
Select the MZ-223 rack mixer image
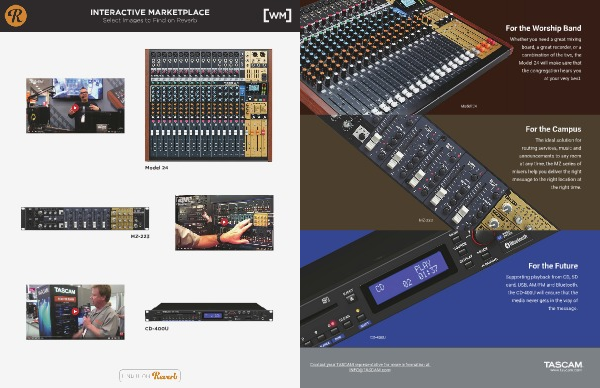pos(85,219)
